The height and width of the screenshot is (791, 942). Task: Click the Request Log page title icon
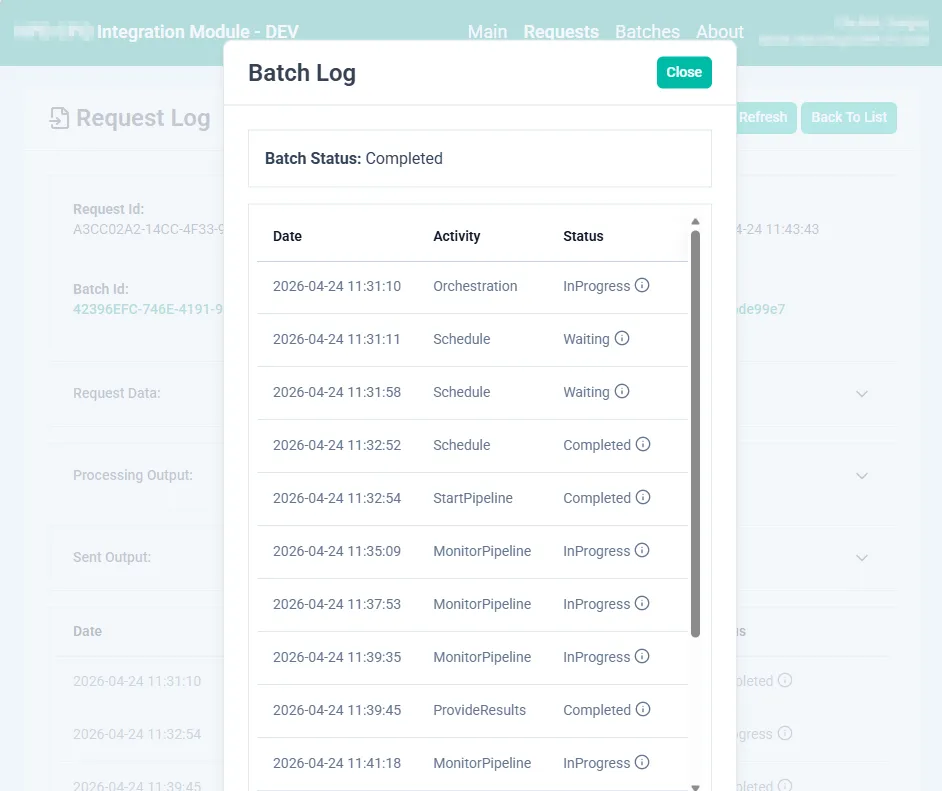[59, 118]
